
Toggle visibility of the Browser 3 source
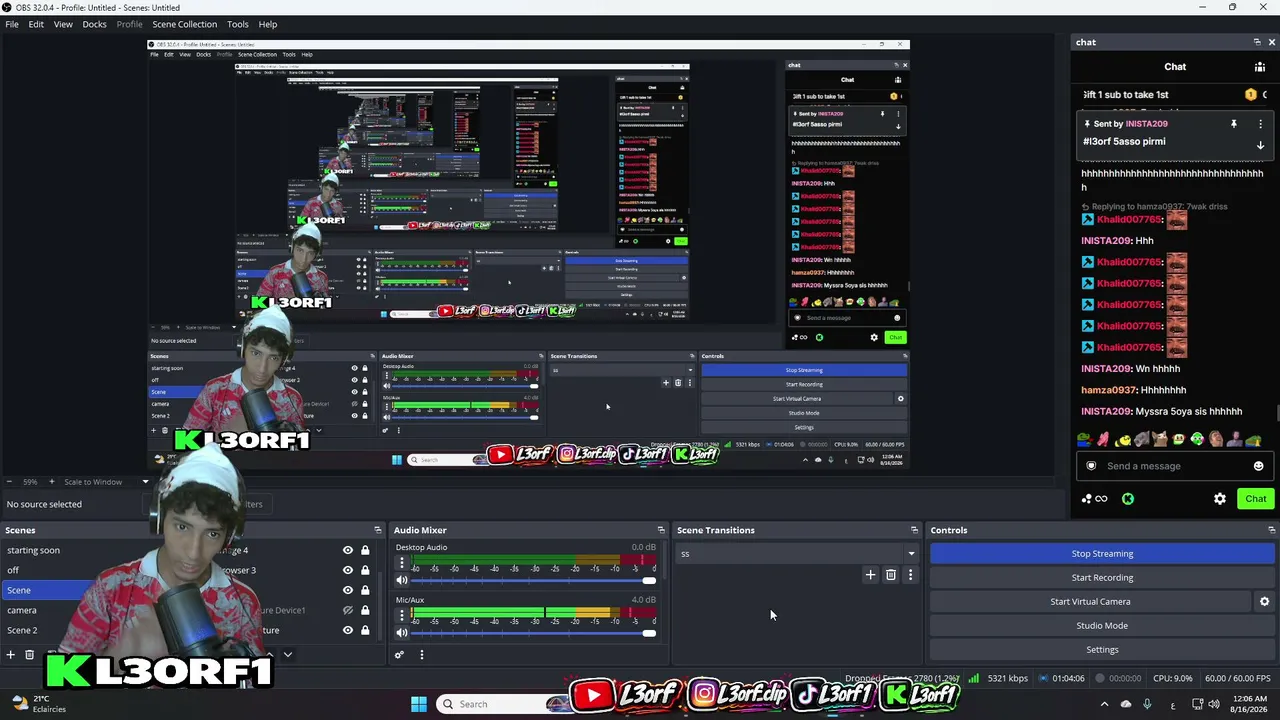(348, 570)
